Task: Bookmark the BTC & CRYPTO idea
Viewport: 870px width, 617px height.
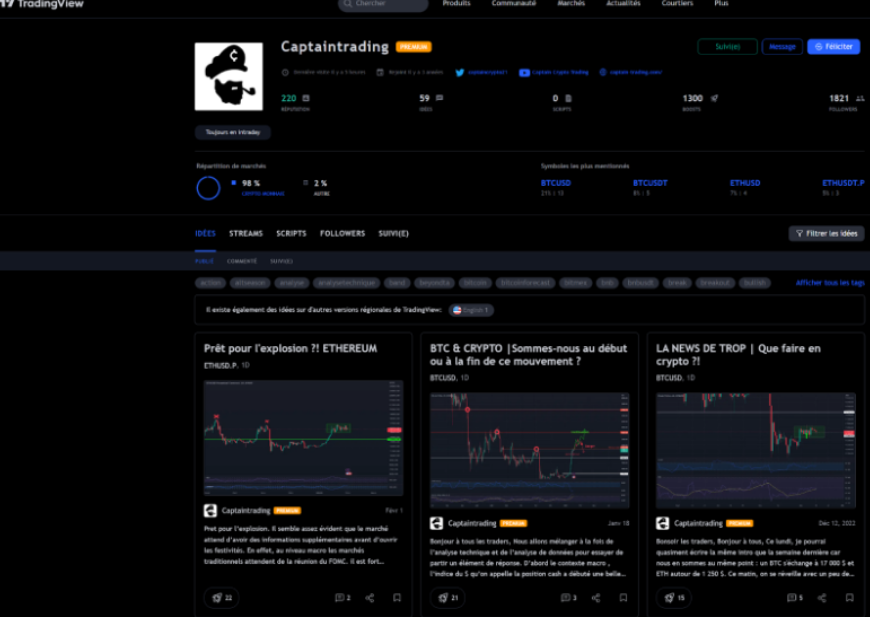Action: click(x=623, y=598)
